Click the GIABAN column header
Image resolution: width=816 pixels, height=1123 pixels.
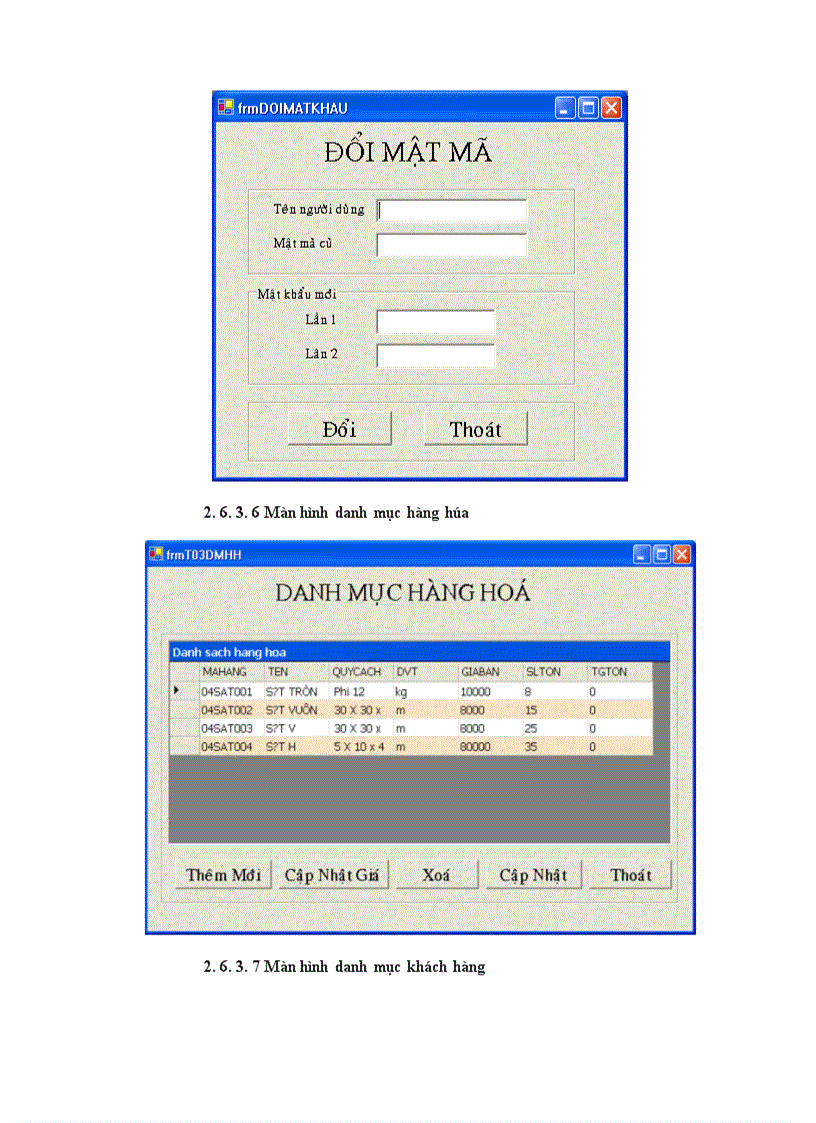click(488, 672)
